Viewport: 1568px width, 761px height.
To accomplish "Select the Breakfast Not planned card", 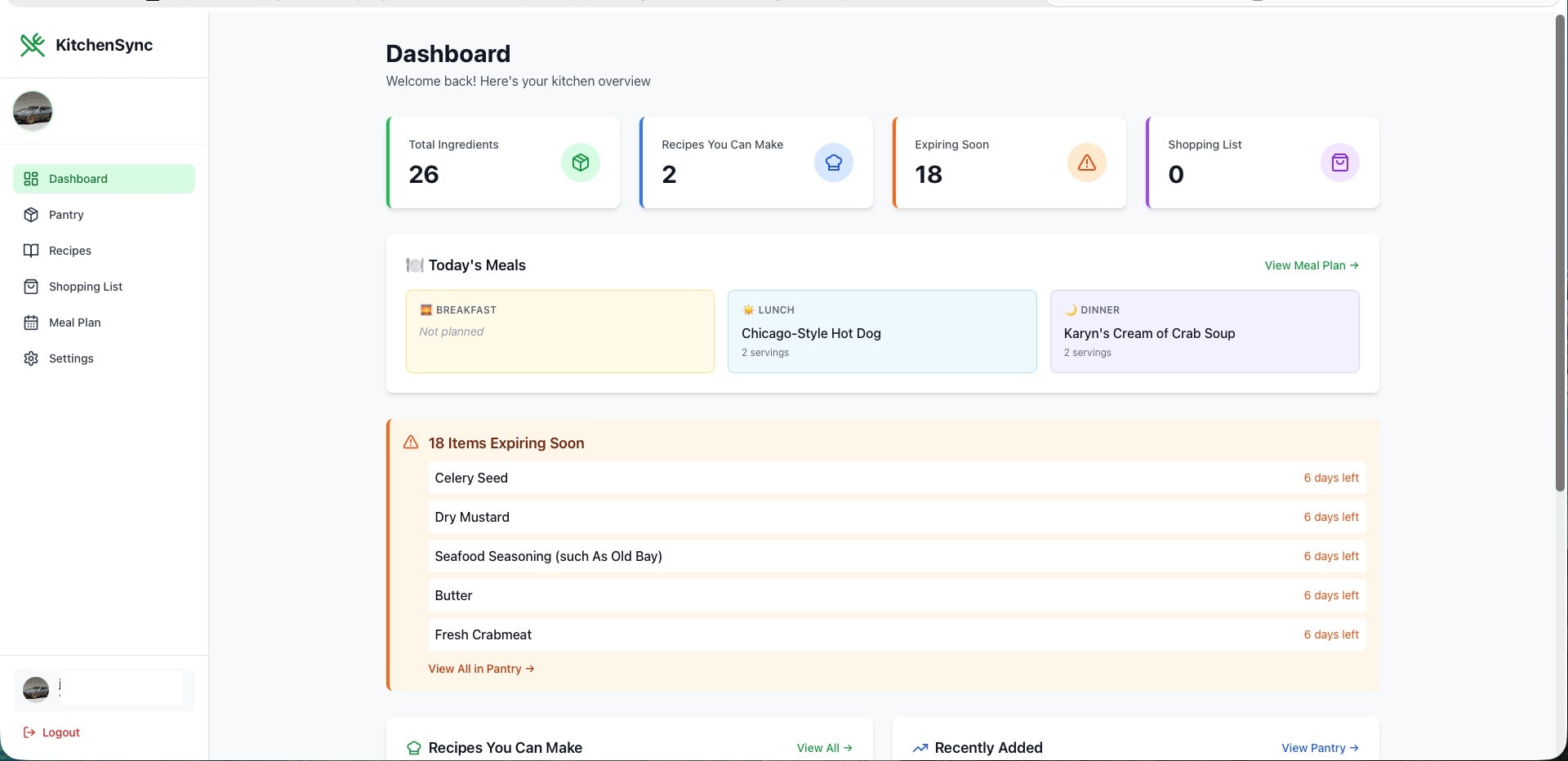I will pyautogui.click(x=560, y=332).
